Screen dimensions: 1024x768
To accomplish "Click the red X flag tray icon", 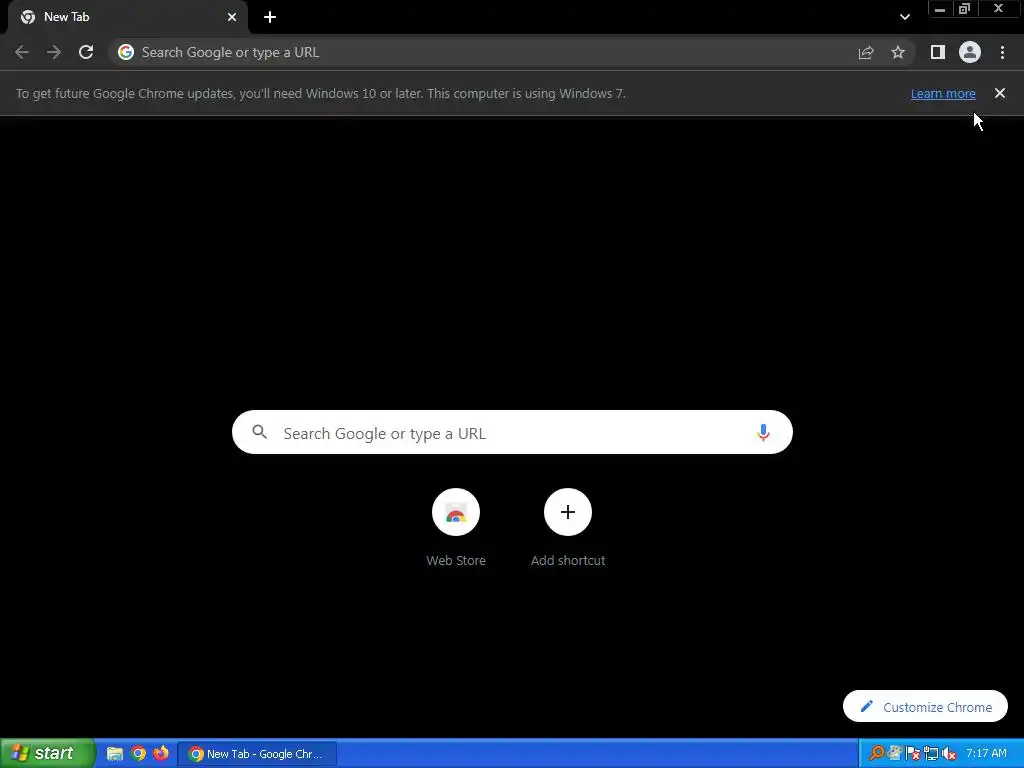I will click(x=913, y=754).
